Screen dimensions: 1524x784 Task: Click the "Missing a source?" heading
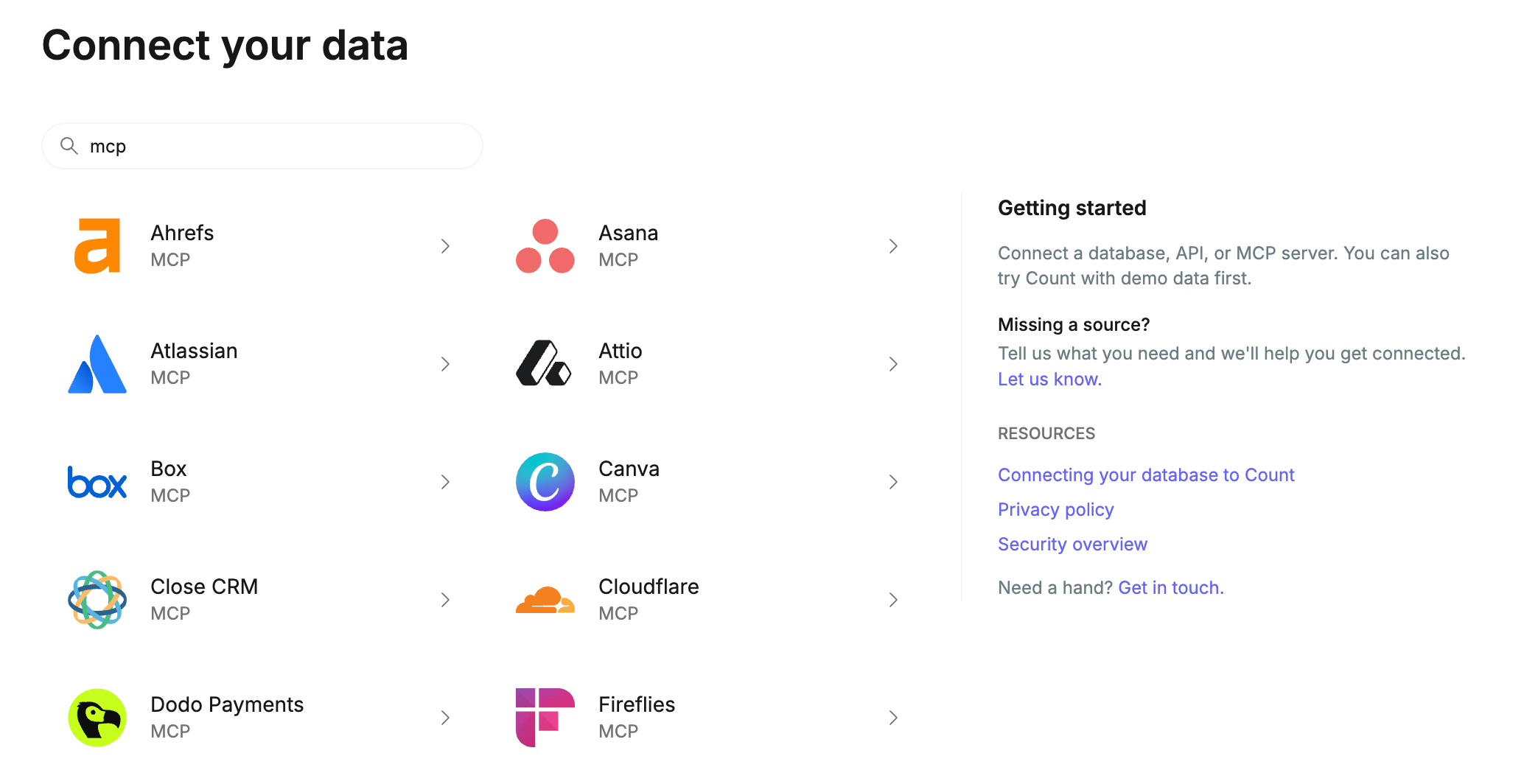coord(1074,325)
